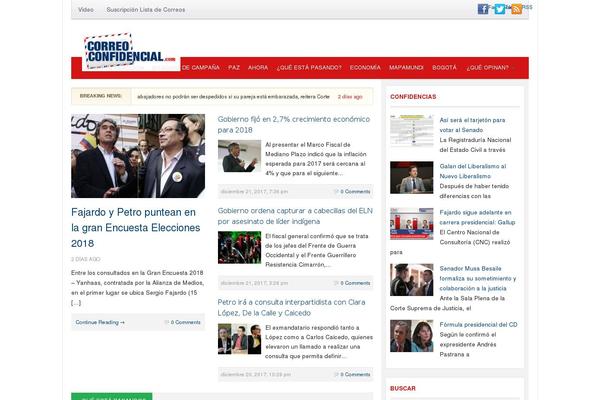The width and height of the screenshot is (600, 400).
Task: Select the MAPAMUNDI menu item
Action: pos(406,67)
